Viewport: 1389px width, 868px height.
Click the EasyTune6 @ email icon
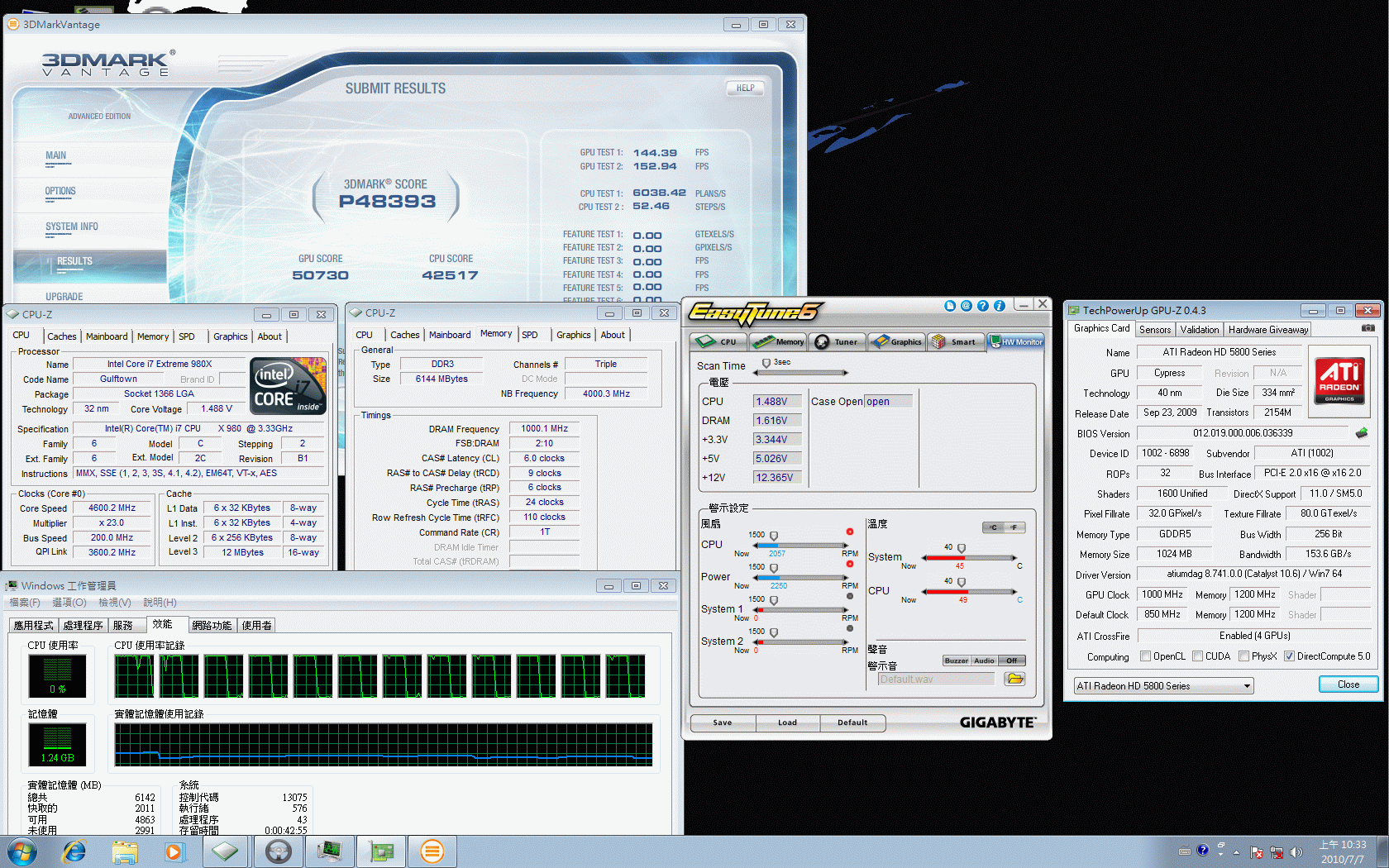coord(966,306)
